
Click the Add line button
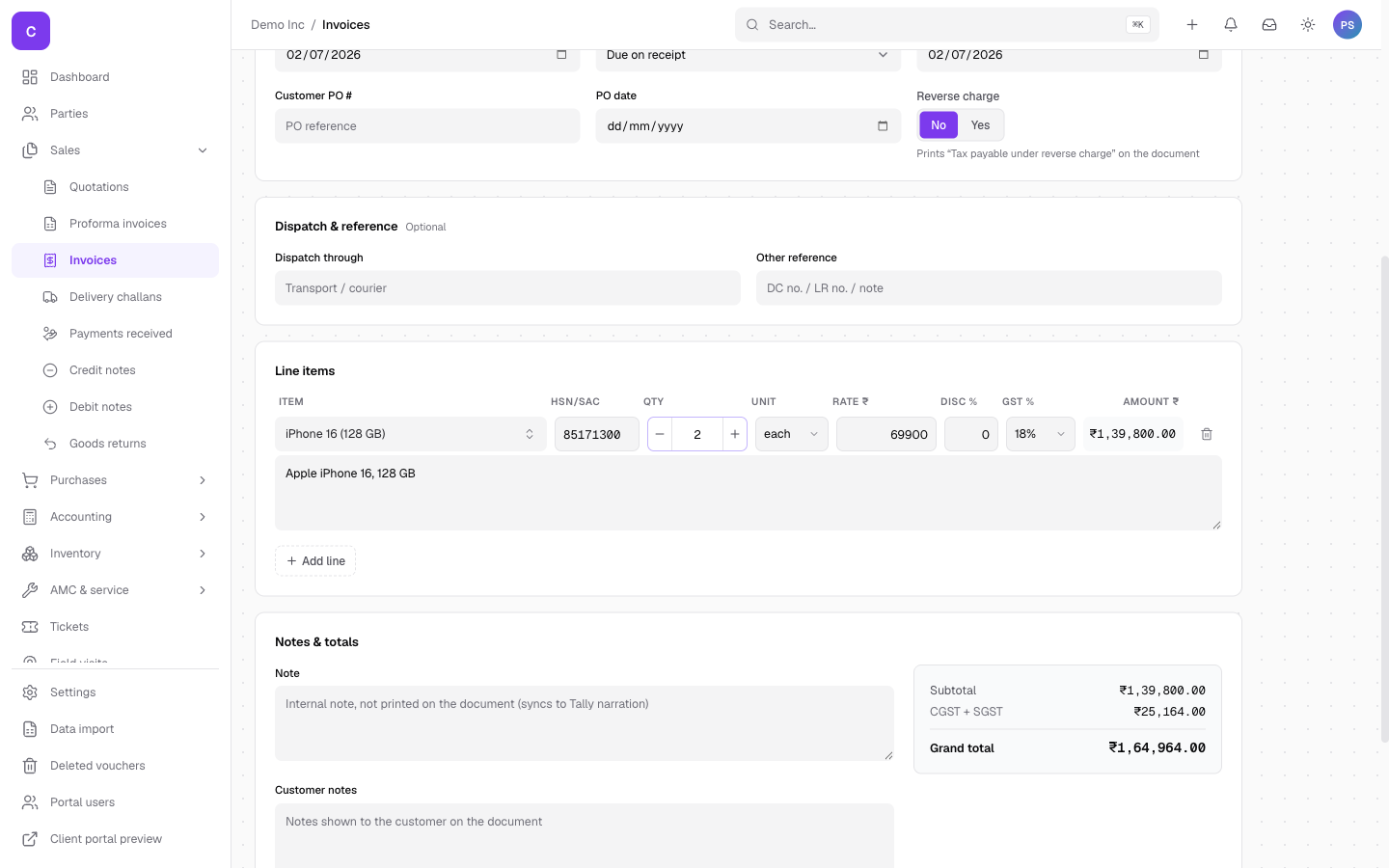(x=315, y=561)
